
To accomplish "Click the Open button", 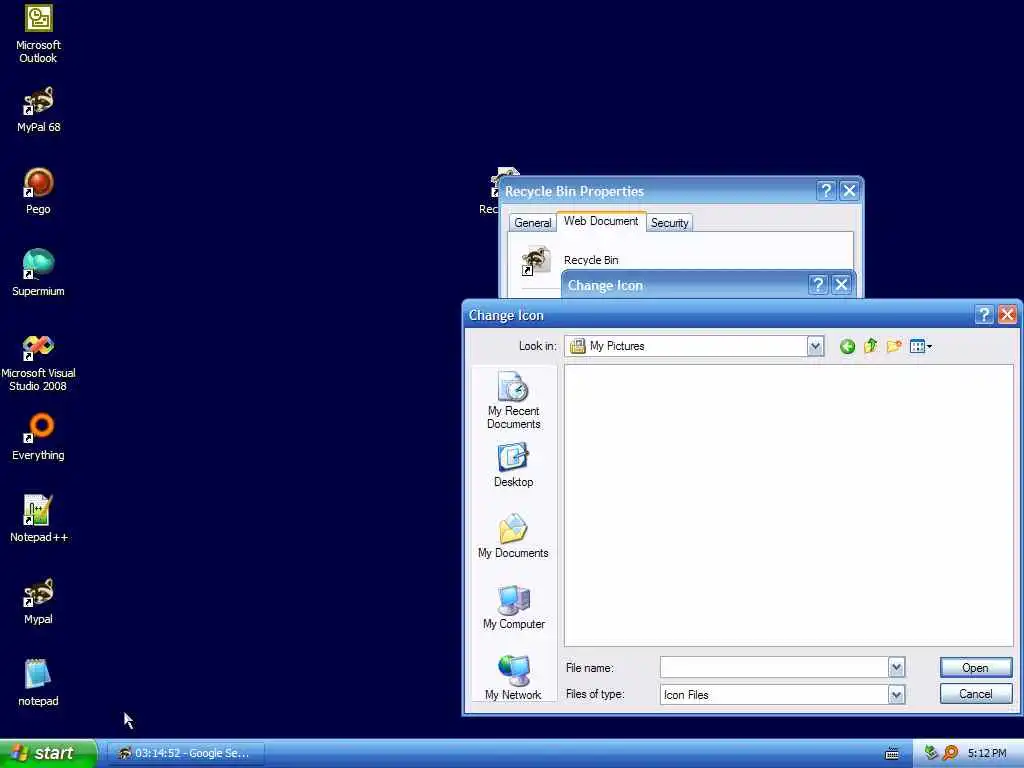I will 976,667.
